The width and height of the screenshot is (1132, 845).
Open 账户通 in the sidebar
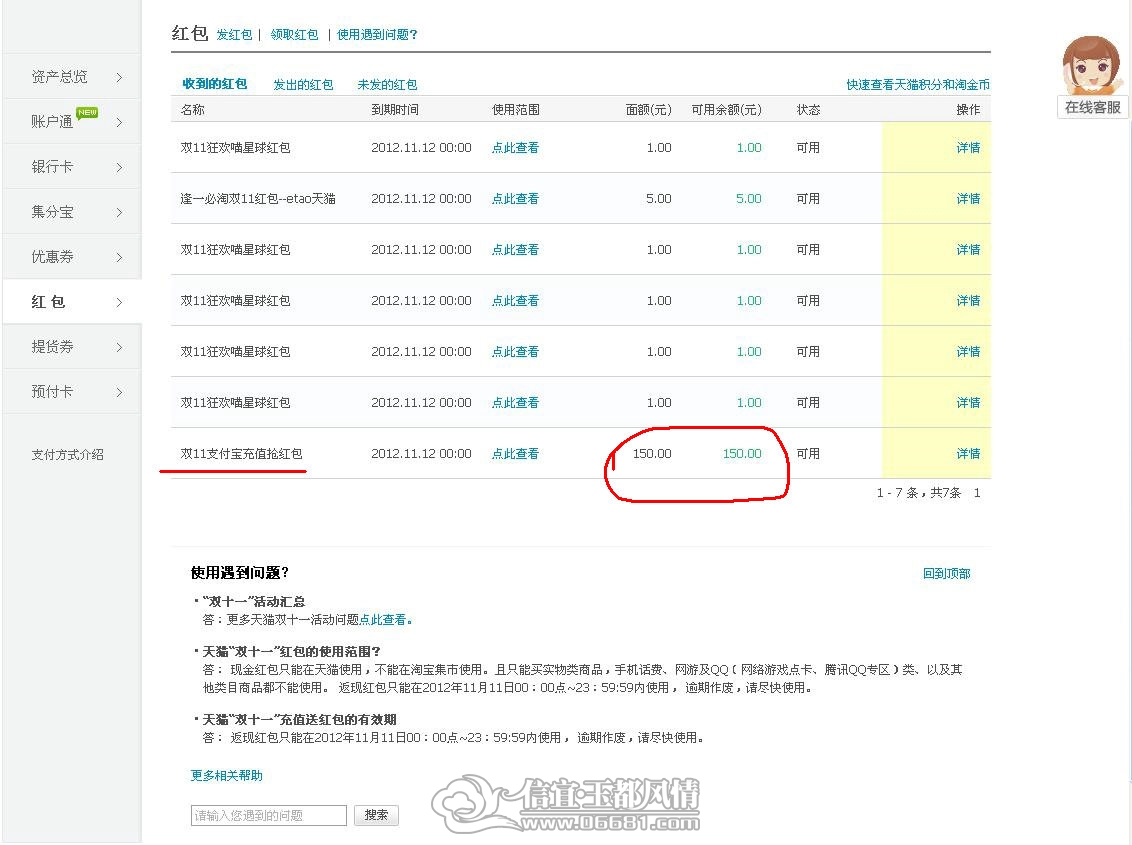pyautogui.click(x=52, y=121)
